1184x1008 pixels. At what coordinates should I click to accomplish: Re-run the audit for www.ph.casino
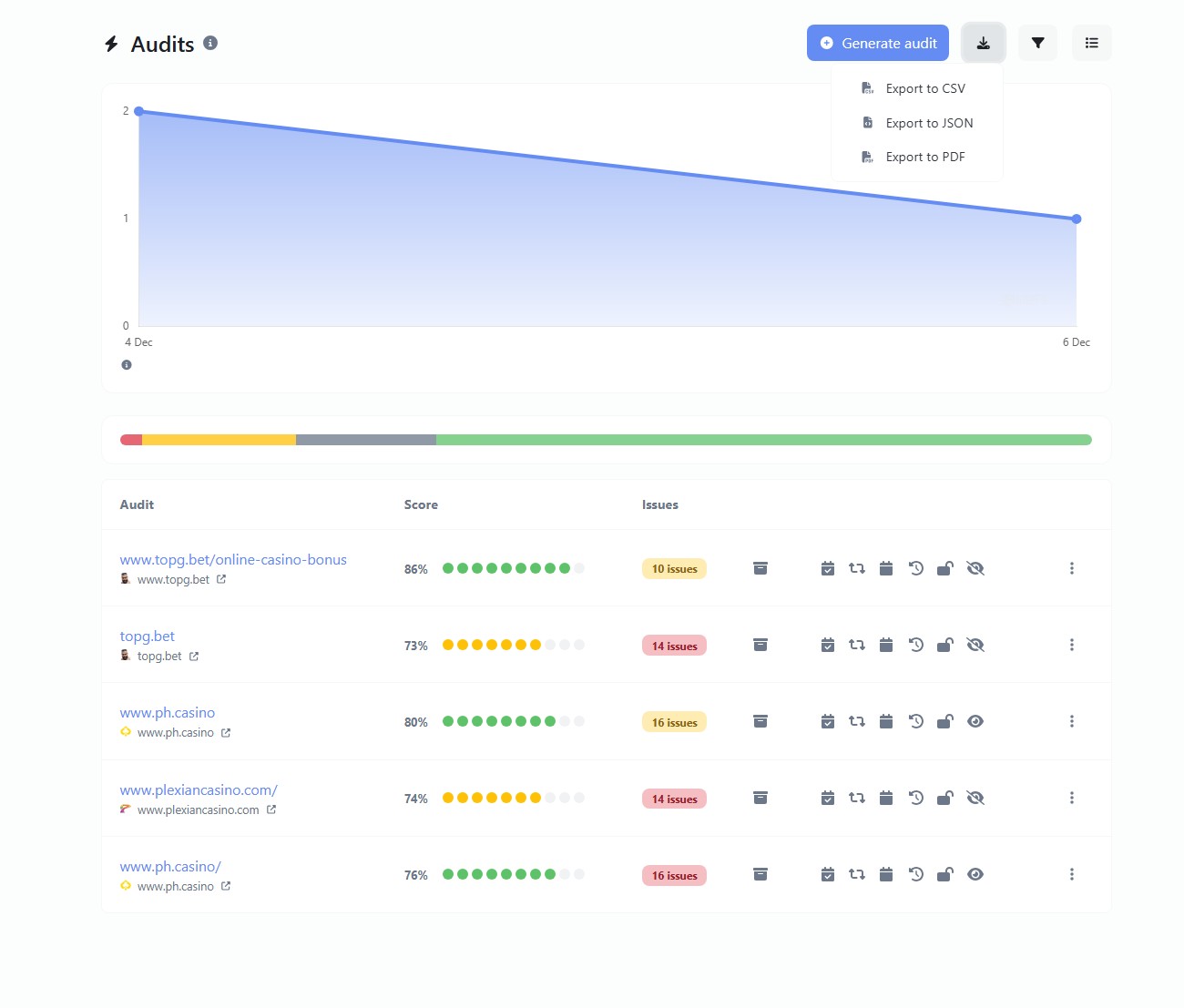856,720
